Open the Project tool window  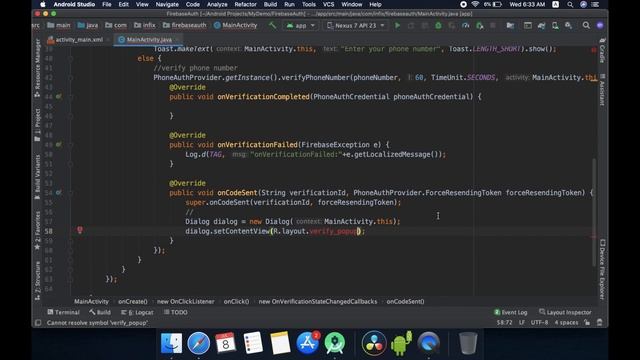[x=38, y=125]
